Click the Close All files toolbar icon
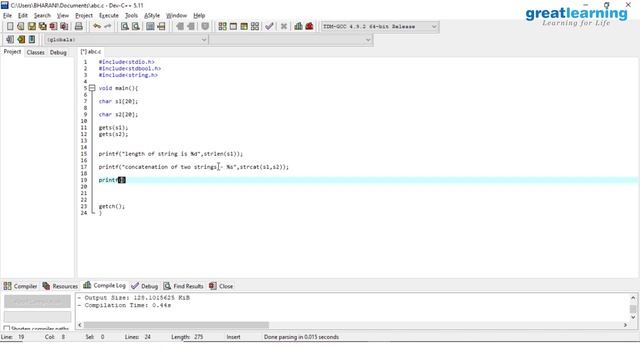The height and width of the screenshot is (360, 640). pyautogui.click(x=64, y=27)
